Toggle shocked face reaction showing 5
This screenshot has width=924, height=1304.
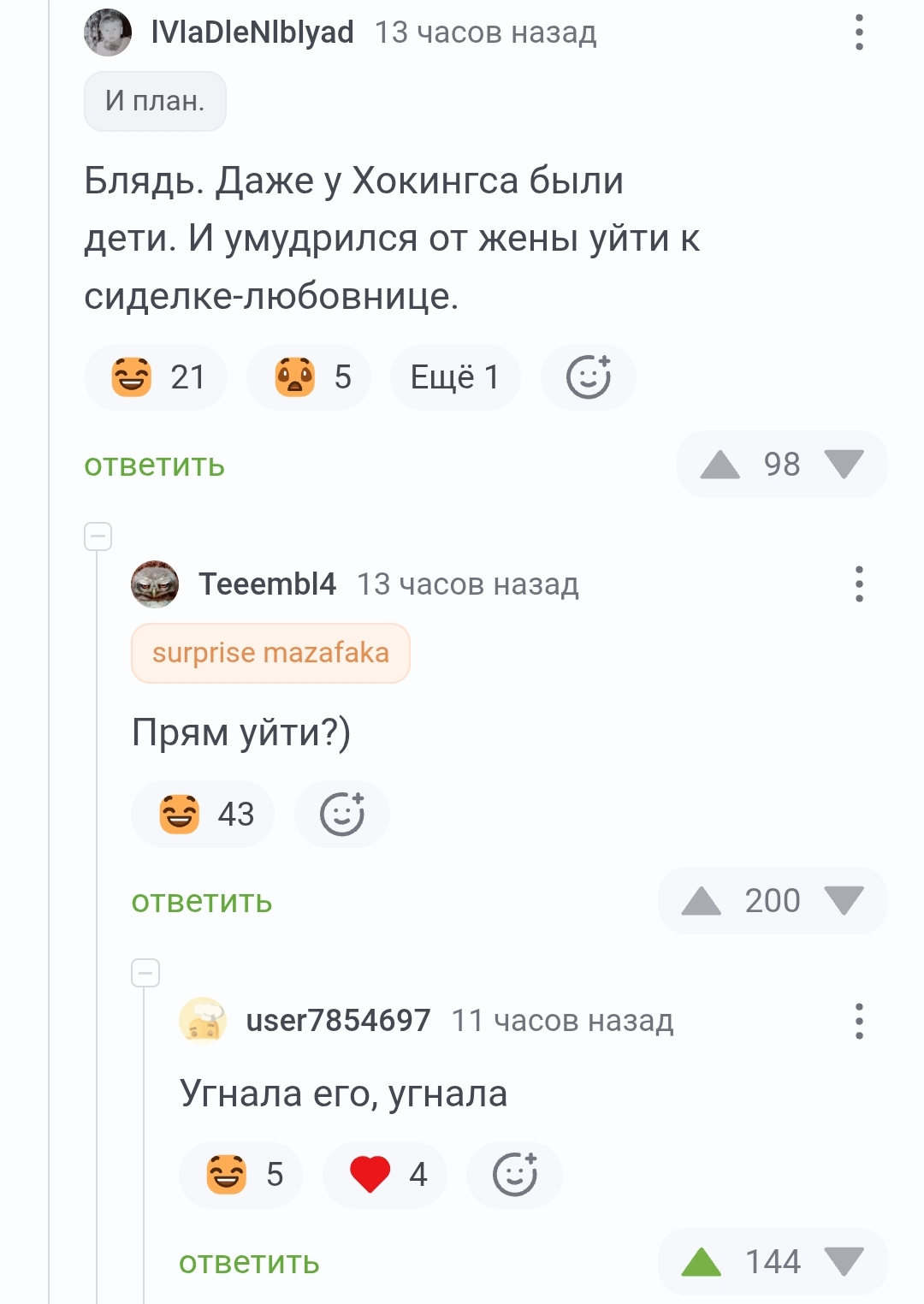(x=309, y=377)
